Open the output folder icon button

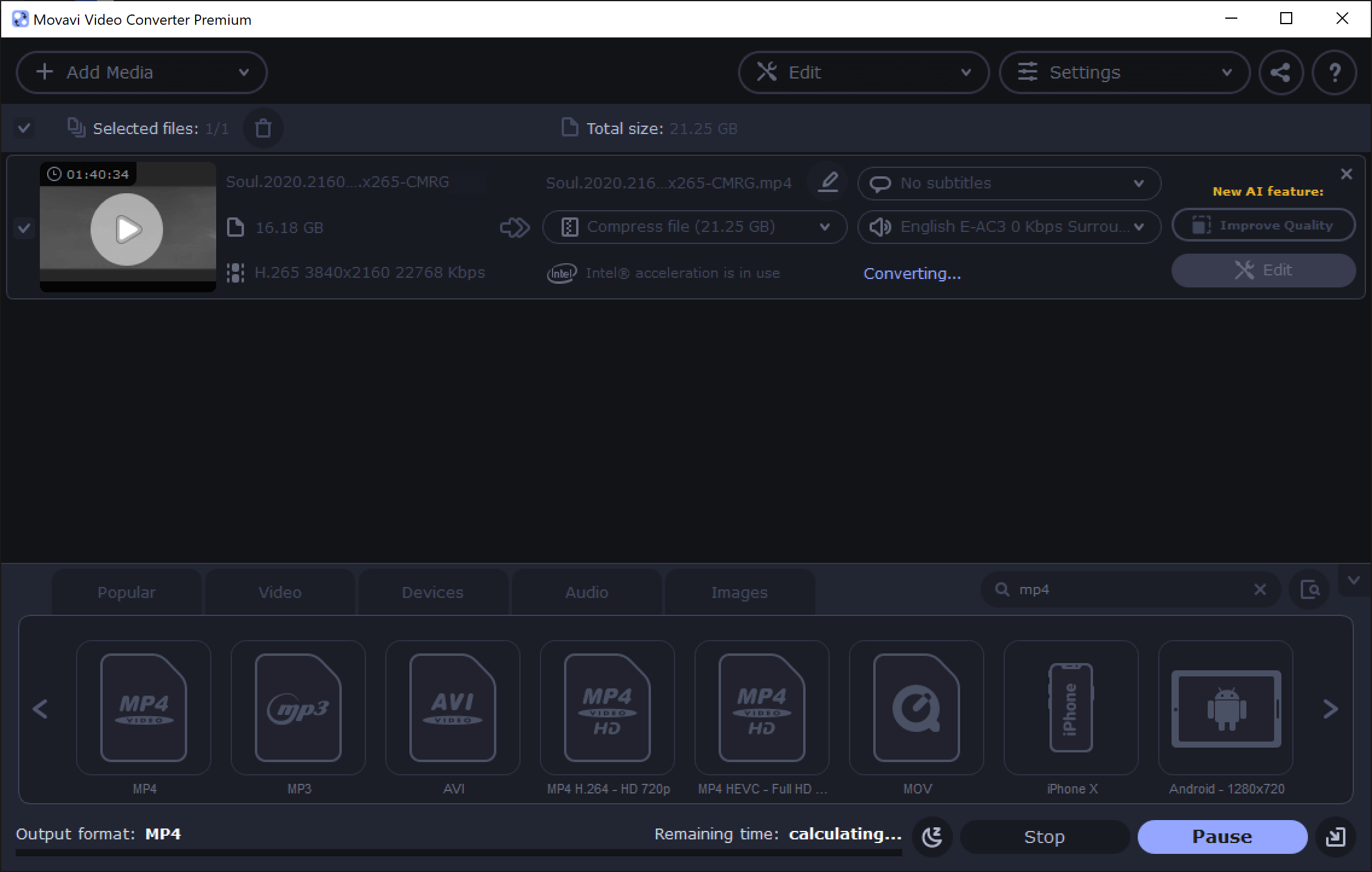pyautogui.click(x=1336, y=837)
